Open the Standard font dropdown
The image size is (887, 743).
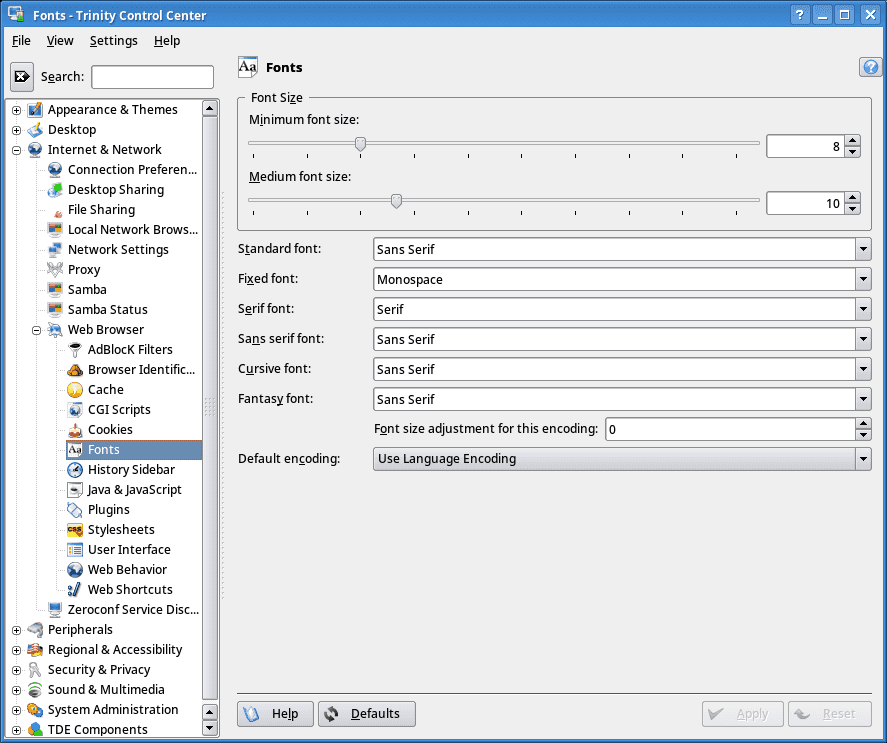click(863, 249)
